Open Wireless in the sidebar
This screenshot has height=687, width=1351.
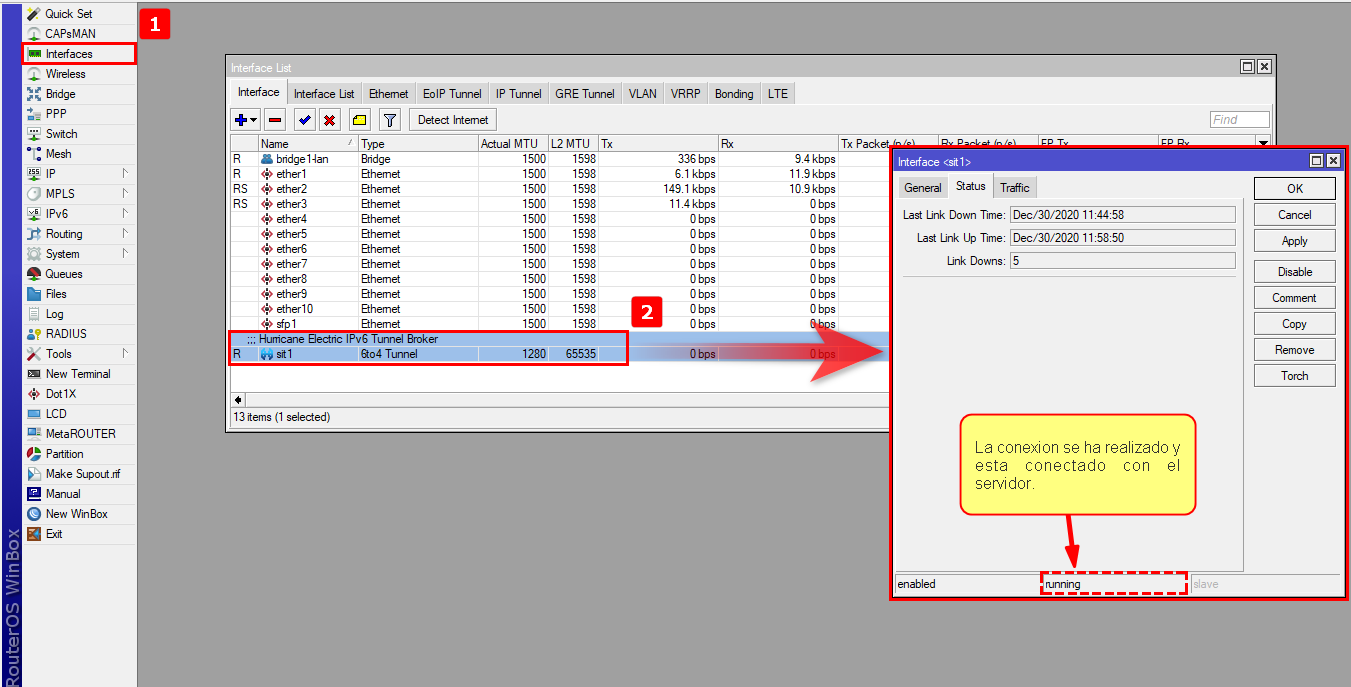pos(65,74)
